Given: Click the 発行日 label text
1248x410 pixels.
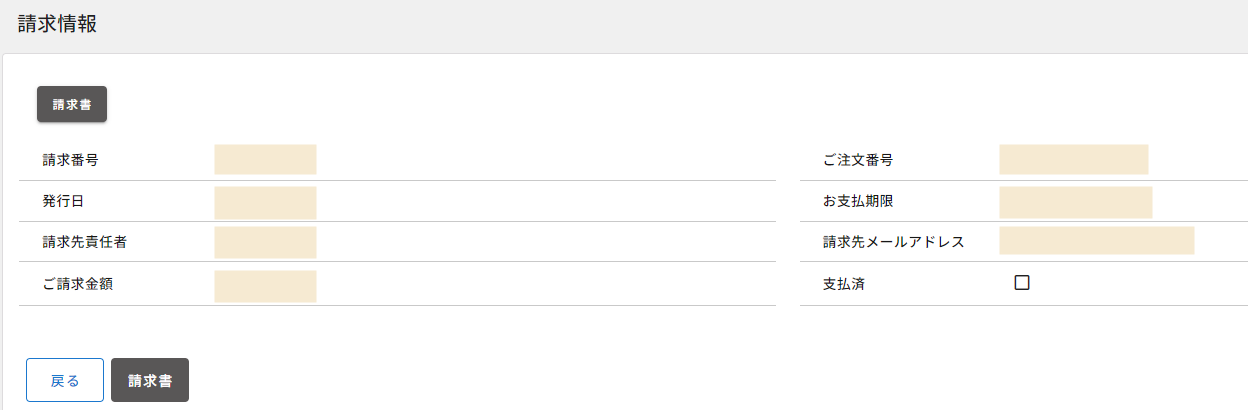Looking at the screenshot, I should pyautogui.click(x=63, y=201).
